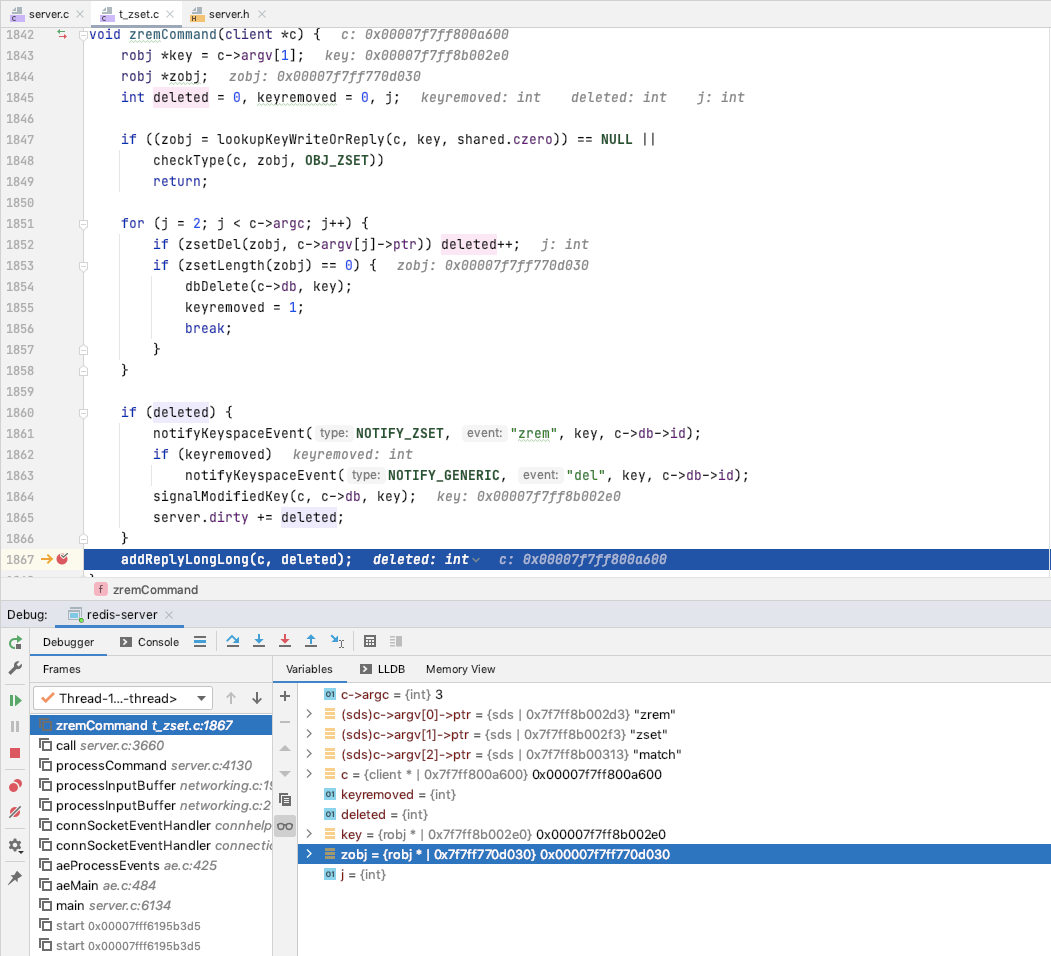The width and height of the screenshot is (1051, 956).
Task: Select frame 'aeProcessEvents ae.c:425'
Action: (x=151, y=865)
